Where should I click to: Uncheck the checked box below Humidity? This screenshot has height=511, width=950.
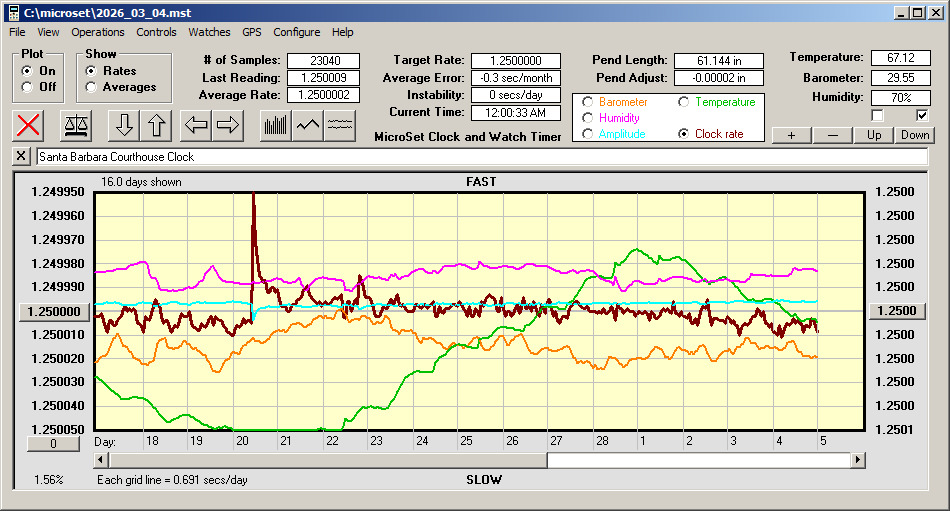pyautogui.click(x=922, y=115)
